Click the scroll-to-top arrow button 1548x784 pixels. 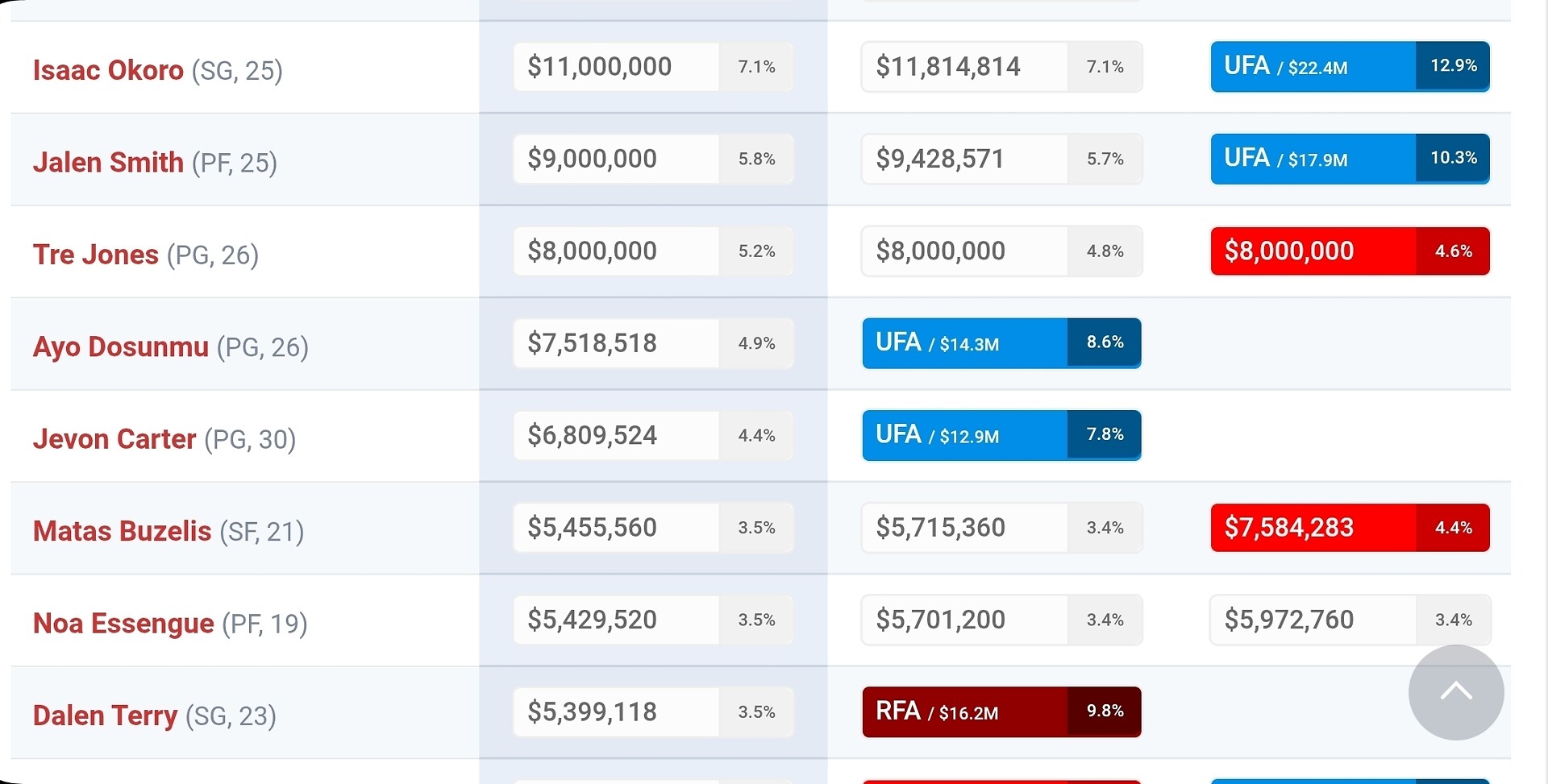click(x=1455, y=692)
